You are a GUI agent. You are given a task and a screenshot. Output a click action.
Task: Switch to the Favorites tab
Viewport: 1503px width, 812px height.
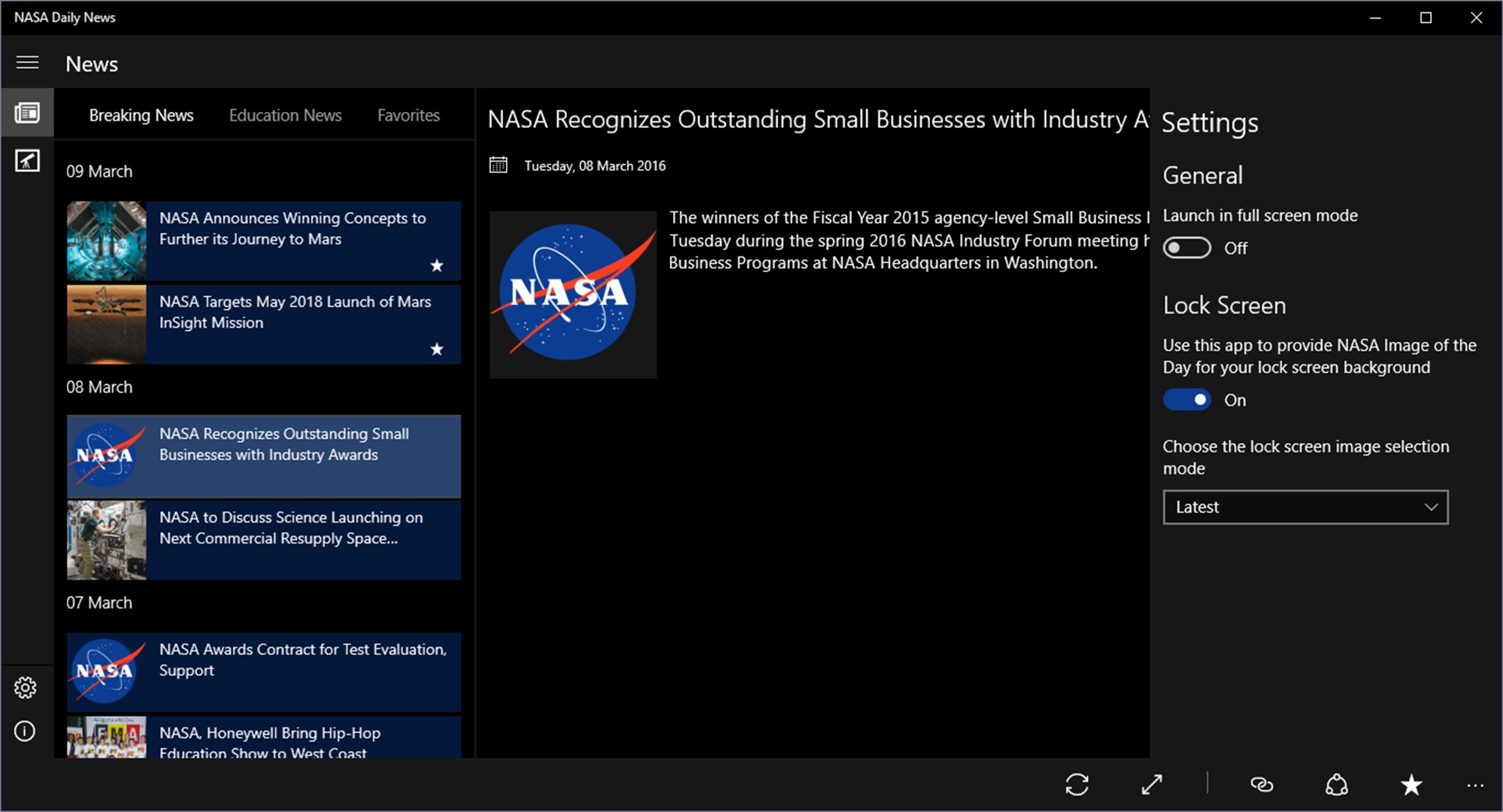pyautogui.click(x=408, y=115)
